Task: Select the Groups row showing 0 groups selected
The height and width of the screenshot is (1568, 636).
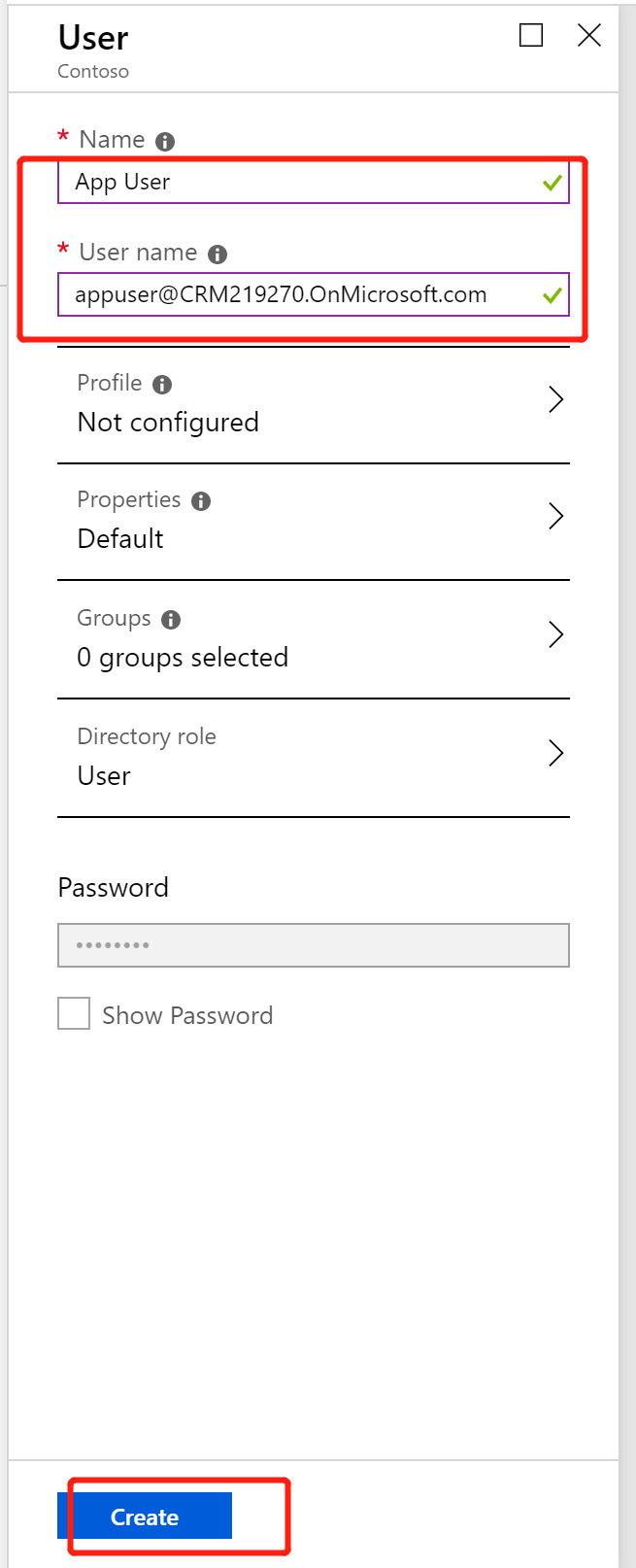Action: 183,657
